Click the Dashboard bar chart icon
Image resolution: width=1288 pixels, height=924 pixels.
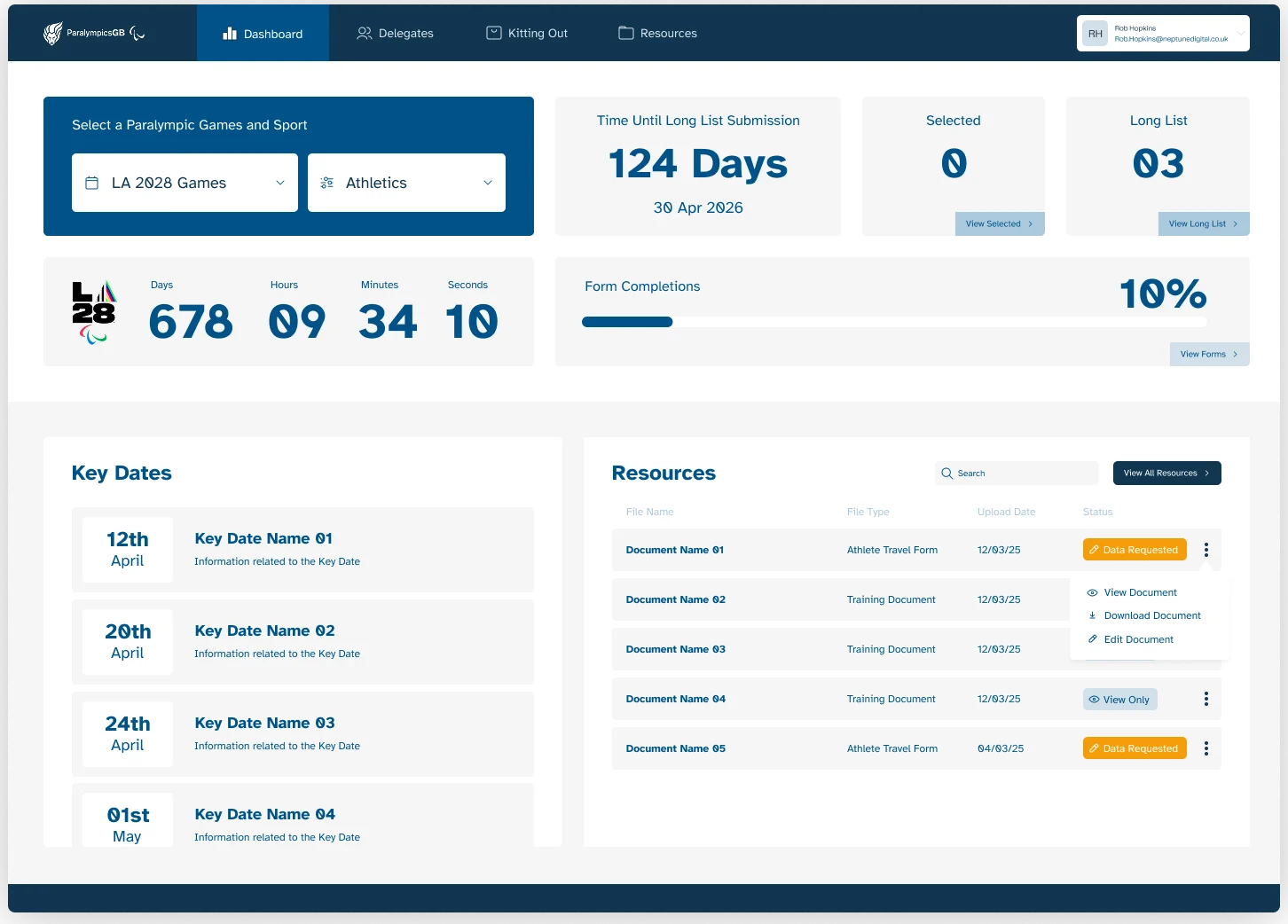[x=230, y=34]
